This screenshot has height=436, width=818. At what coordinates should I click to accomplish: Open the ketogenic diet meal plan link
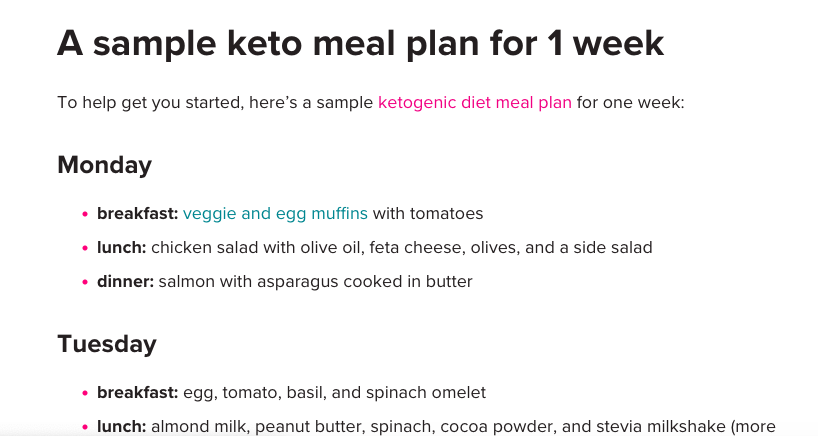pos(474,102)
